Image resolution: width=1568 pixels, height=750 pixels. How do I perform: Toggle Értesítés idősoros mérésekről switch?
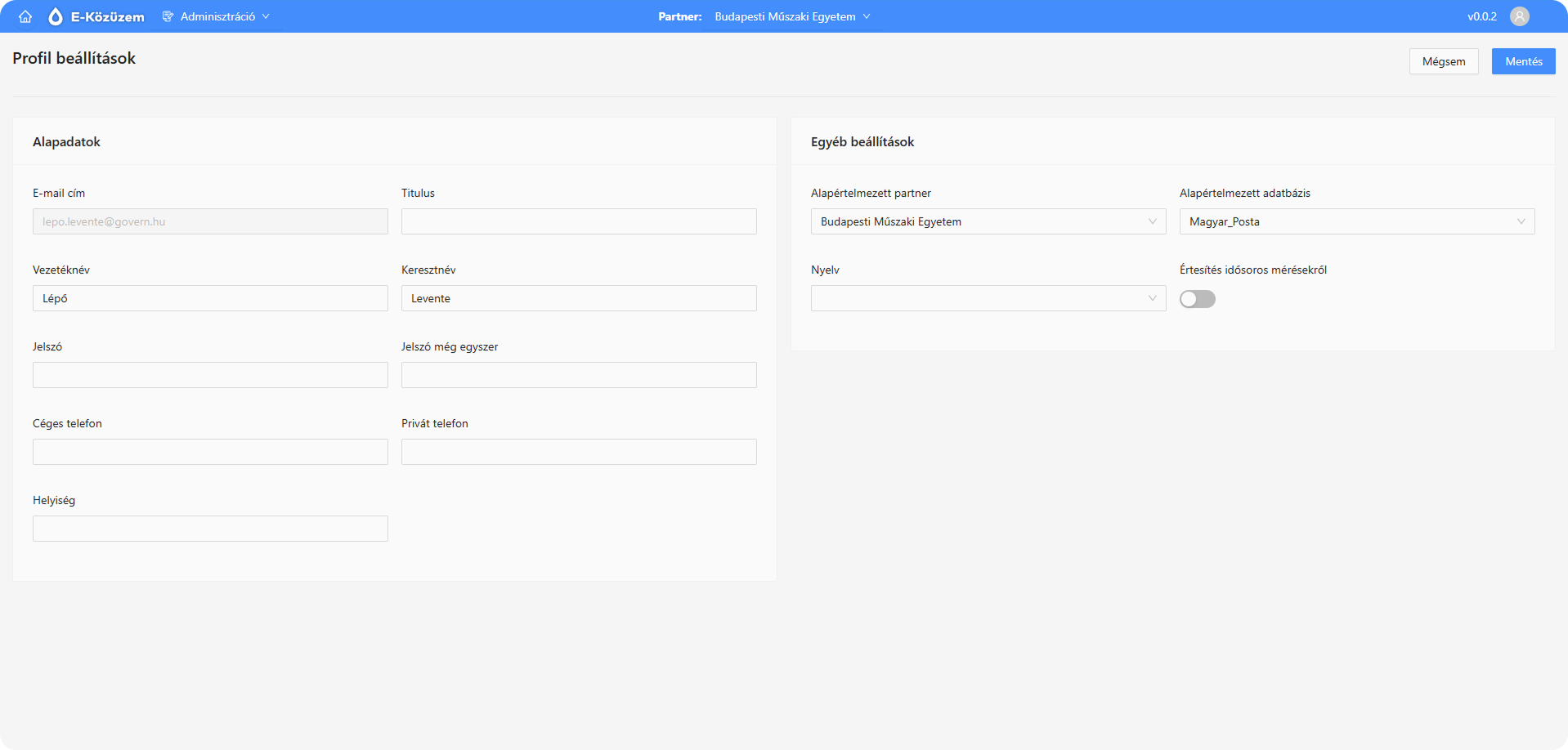1198,299
